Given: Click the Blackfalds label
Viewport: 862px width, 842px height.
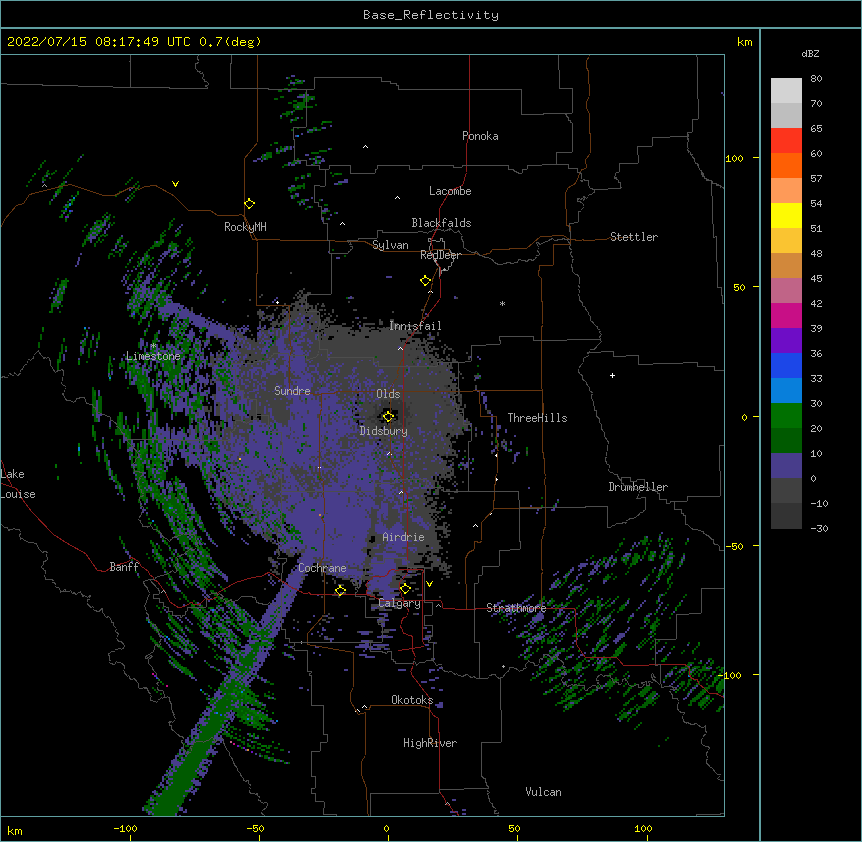Looking at the screenshot, I should coord(441,223).
